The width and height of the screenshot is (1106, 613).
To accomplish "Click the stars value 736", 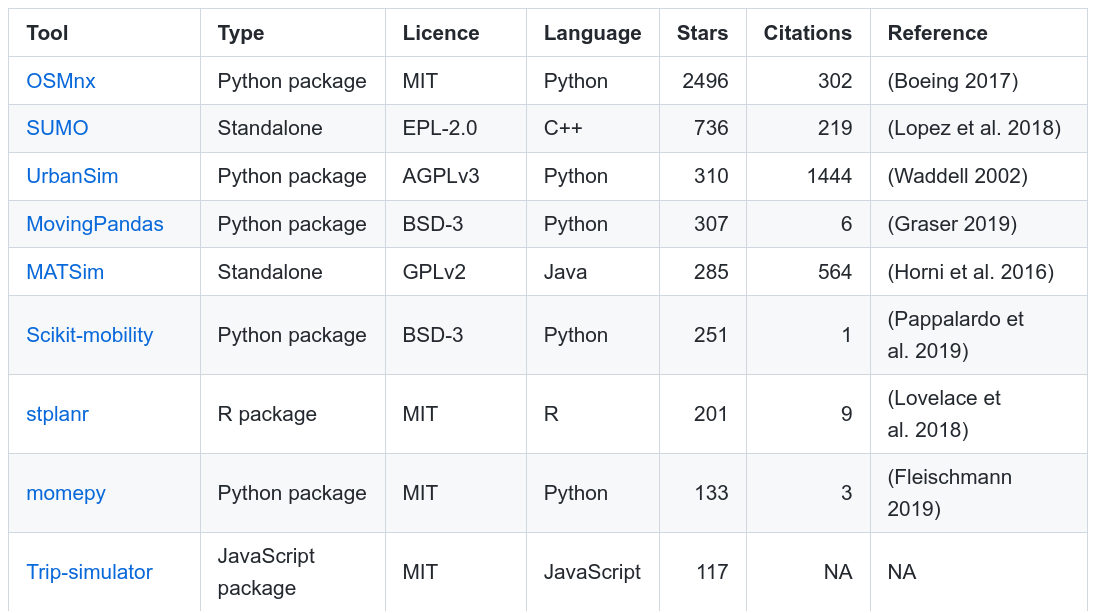I will click(711, 128).
